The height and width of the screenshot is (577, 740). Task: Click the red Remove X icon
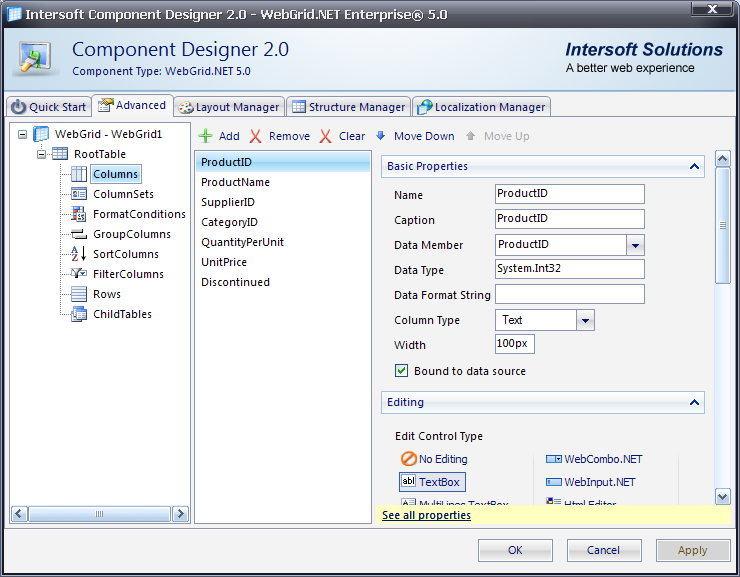(x=255, y=136)
